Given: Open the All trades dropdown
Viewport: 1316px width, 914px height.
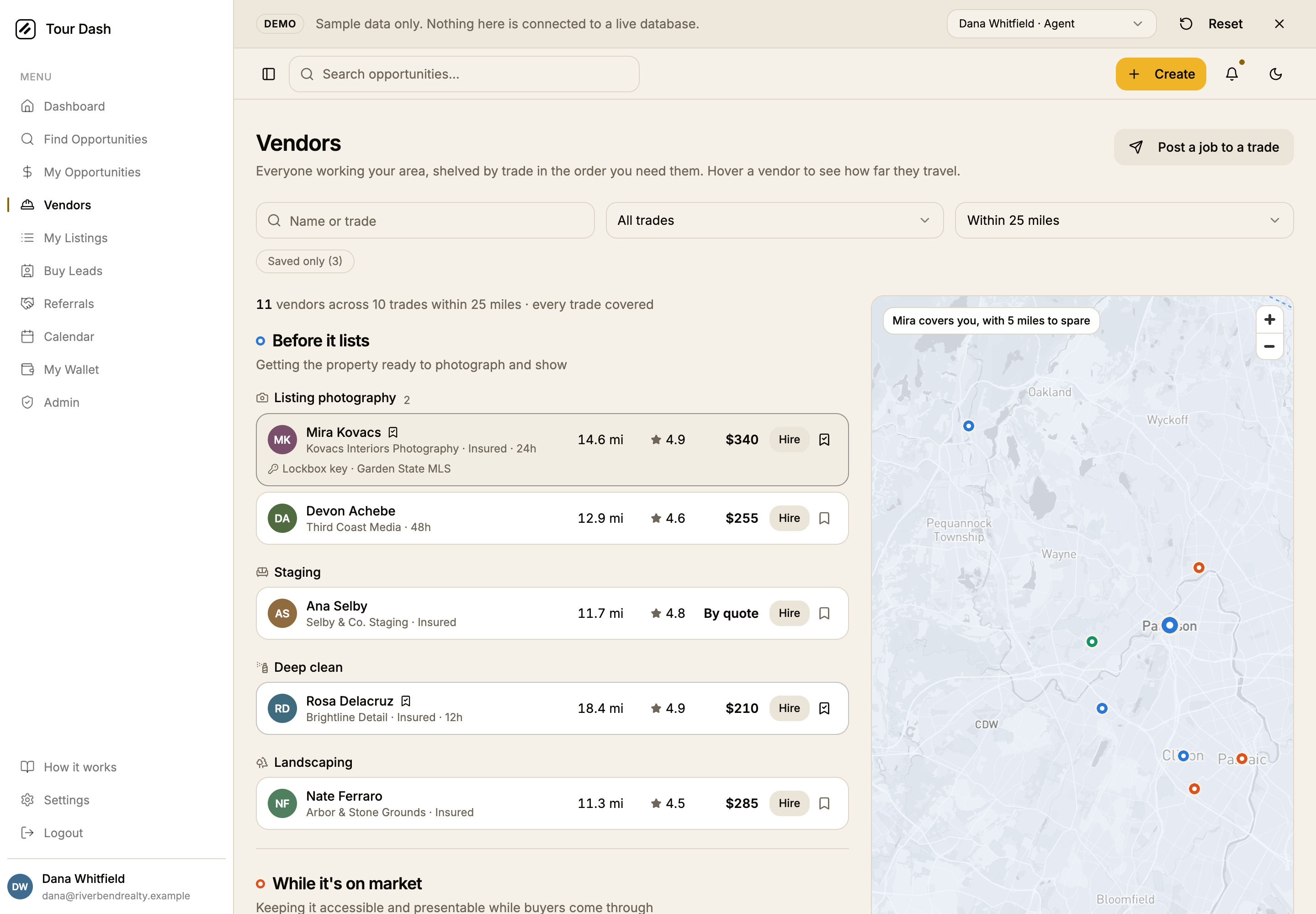Looking at the screenshot, I should [x=774, y=220].
